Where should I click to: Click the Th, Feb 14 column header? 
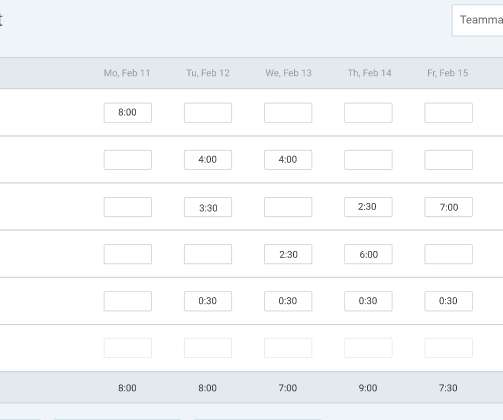(370, 73)
